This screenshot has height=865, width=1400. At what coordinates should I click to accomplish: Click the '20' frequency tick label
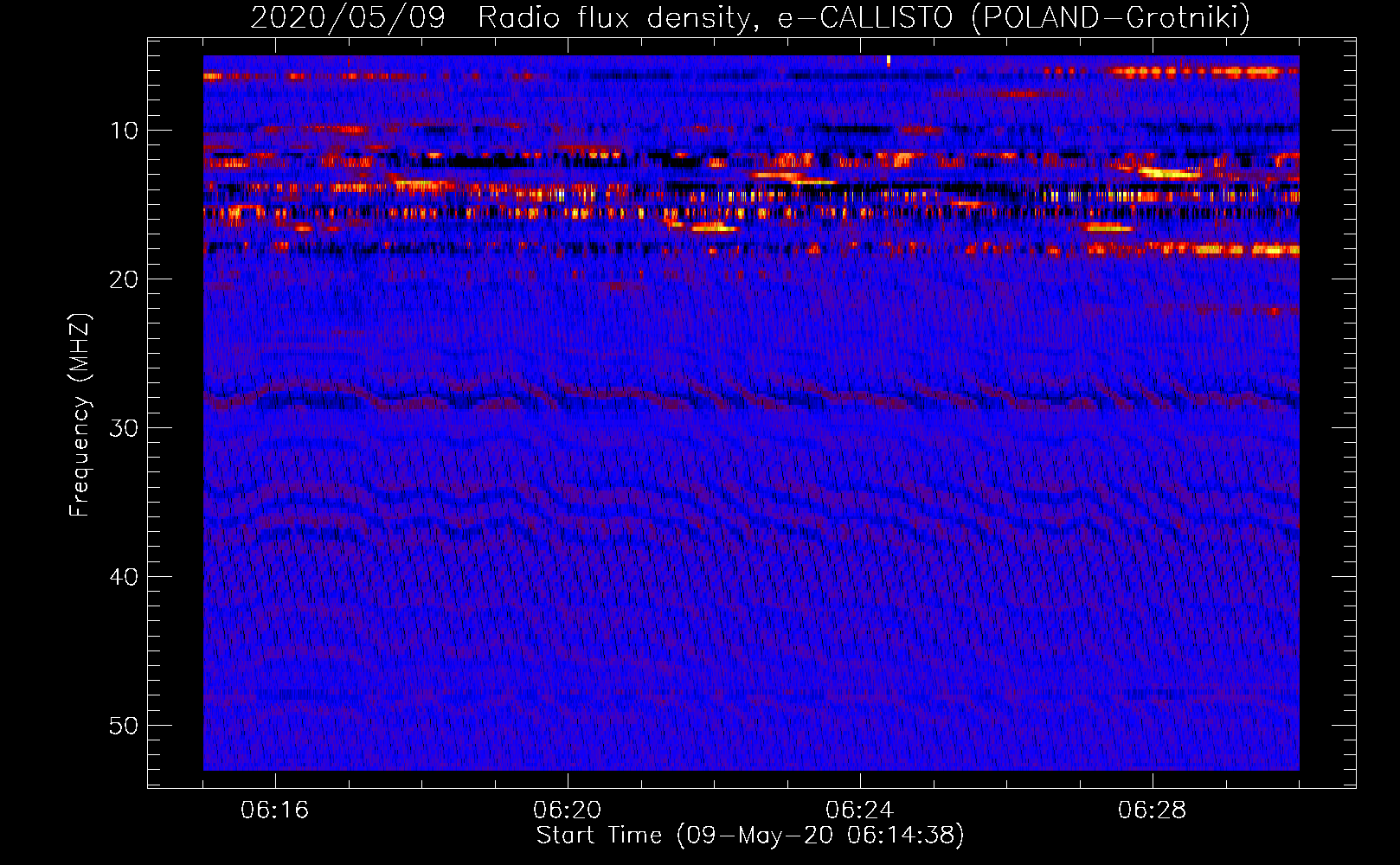coord(125,279)
